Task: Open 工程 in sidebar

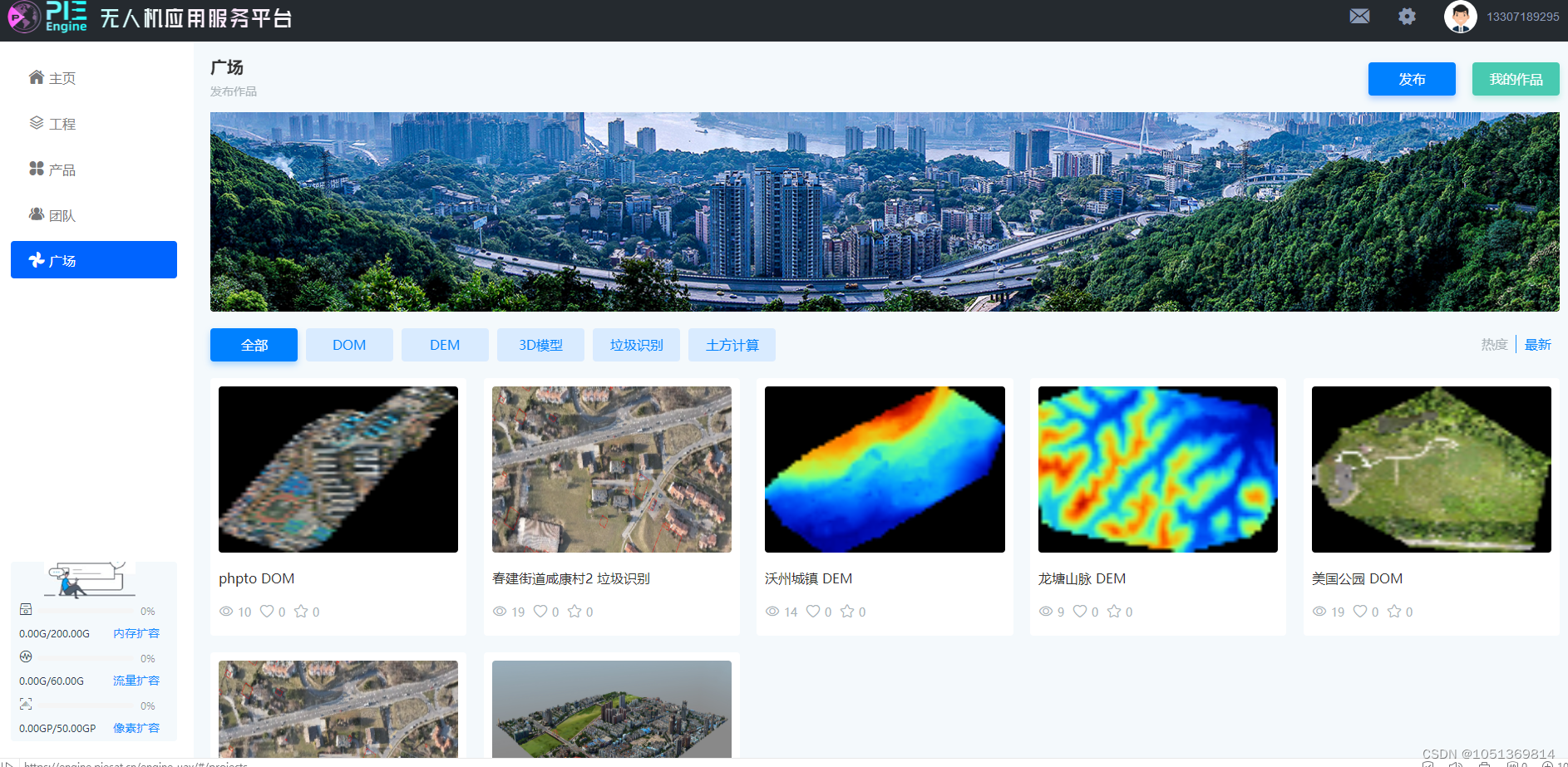Action: [x=94, y=123]
